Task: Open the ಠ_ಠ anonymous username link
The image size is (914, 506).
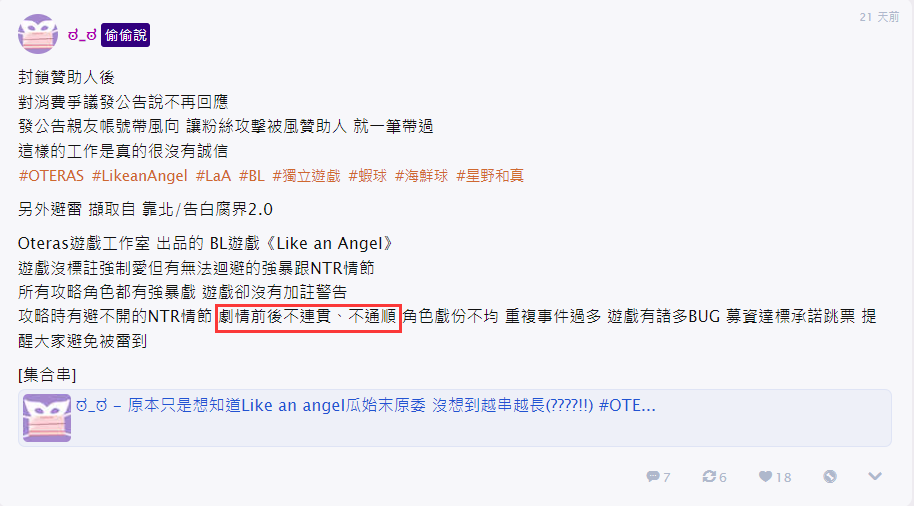Action: (82, 35)
